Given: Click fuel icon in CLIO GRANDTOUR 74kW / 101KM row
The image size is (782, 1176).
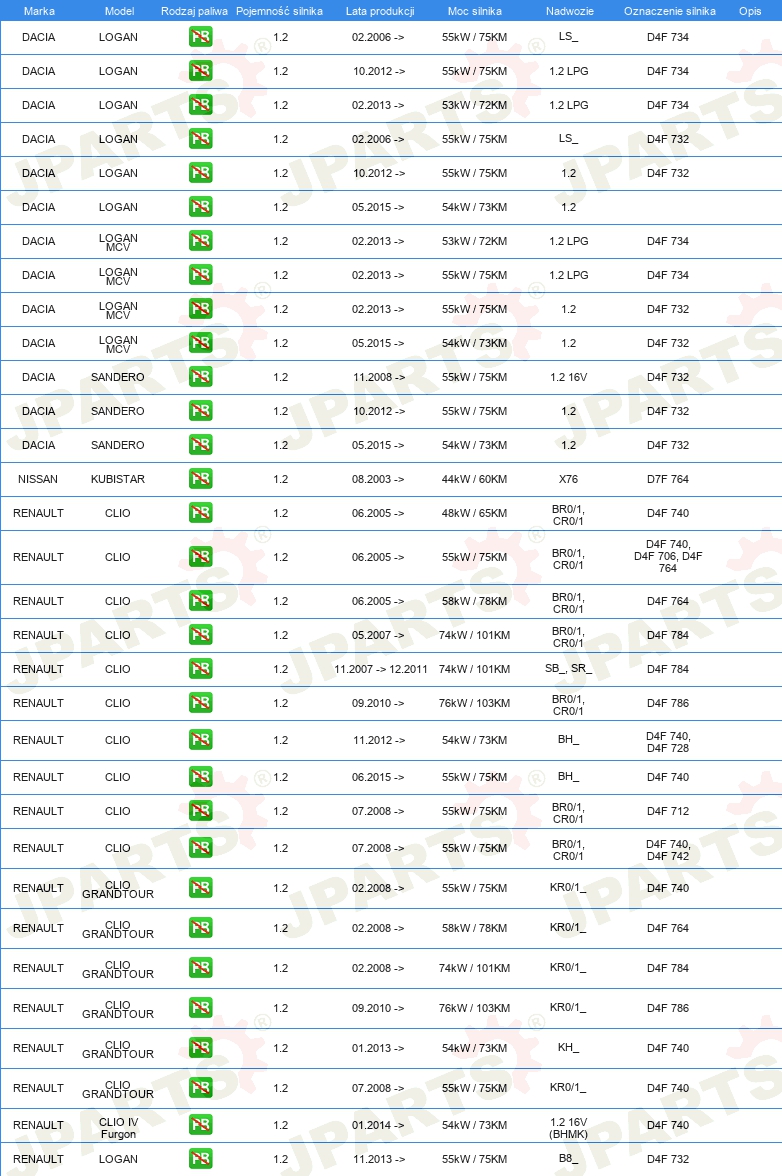Looking at the screenshot, I should 200,968.
